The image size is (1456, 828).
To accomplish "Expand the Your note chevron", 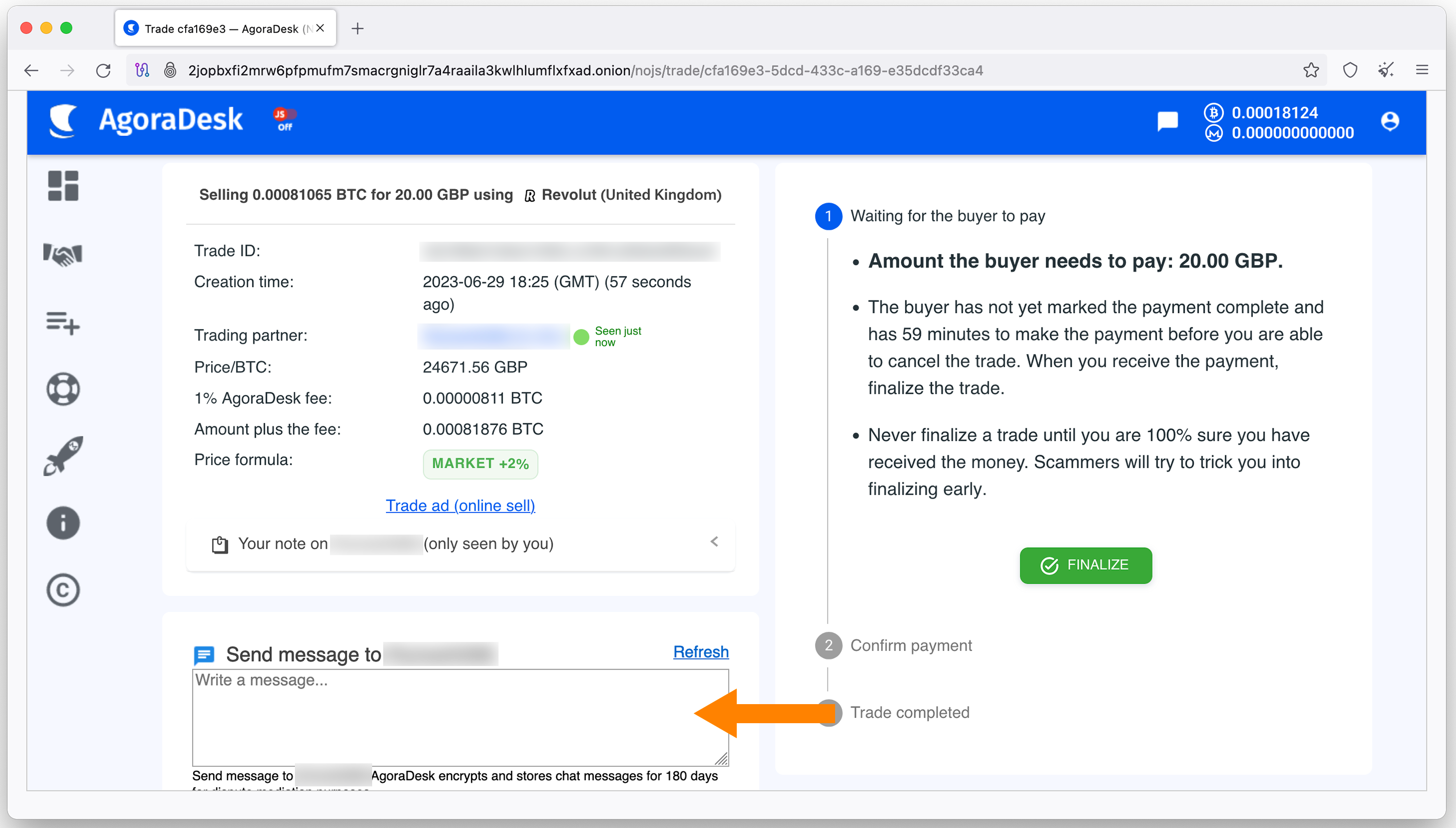I will click(x=714, y=542).
